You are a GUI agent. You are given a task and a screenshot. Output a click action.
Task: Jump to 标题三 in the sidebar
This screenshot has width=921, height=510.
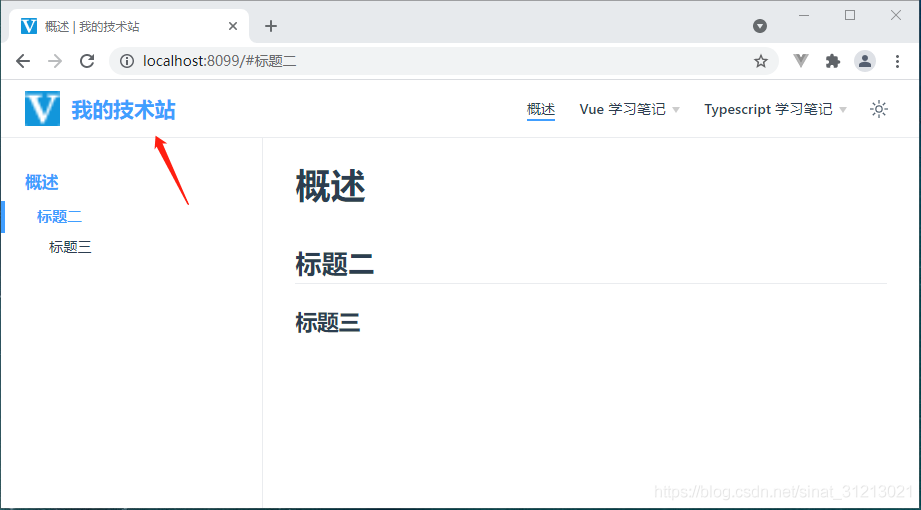70,247
